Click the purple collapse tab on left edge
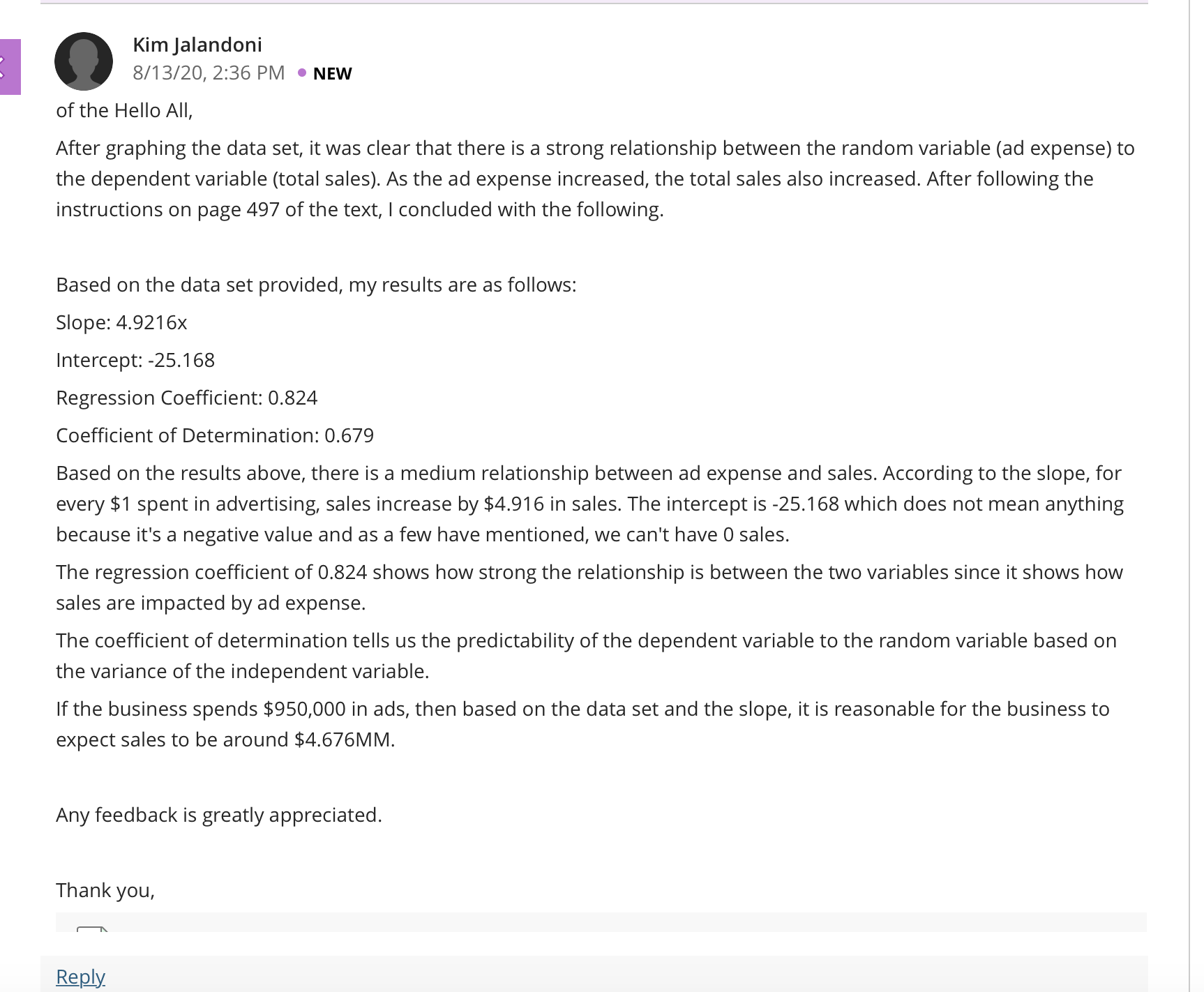The image size is (1204, 992). tap(10, 67)
